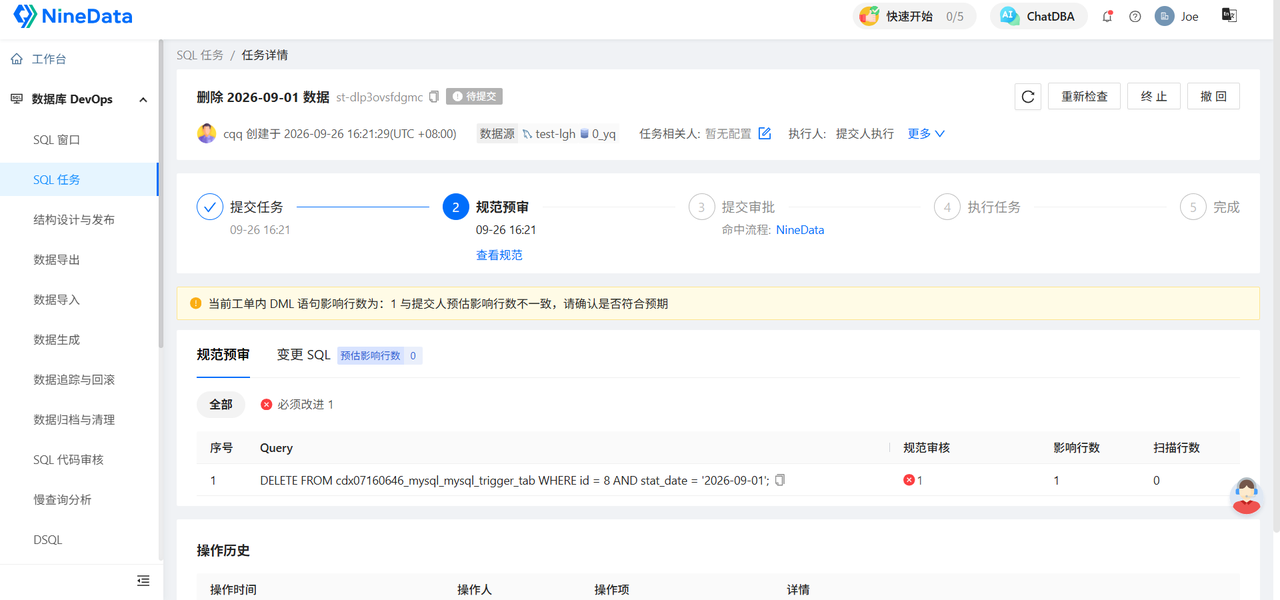Image resolution: width=1280 pixels, height=600 pixels.
Task: Collapse the sidebar menu
Action: 143,580
